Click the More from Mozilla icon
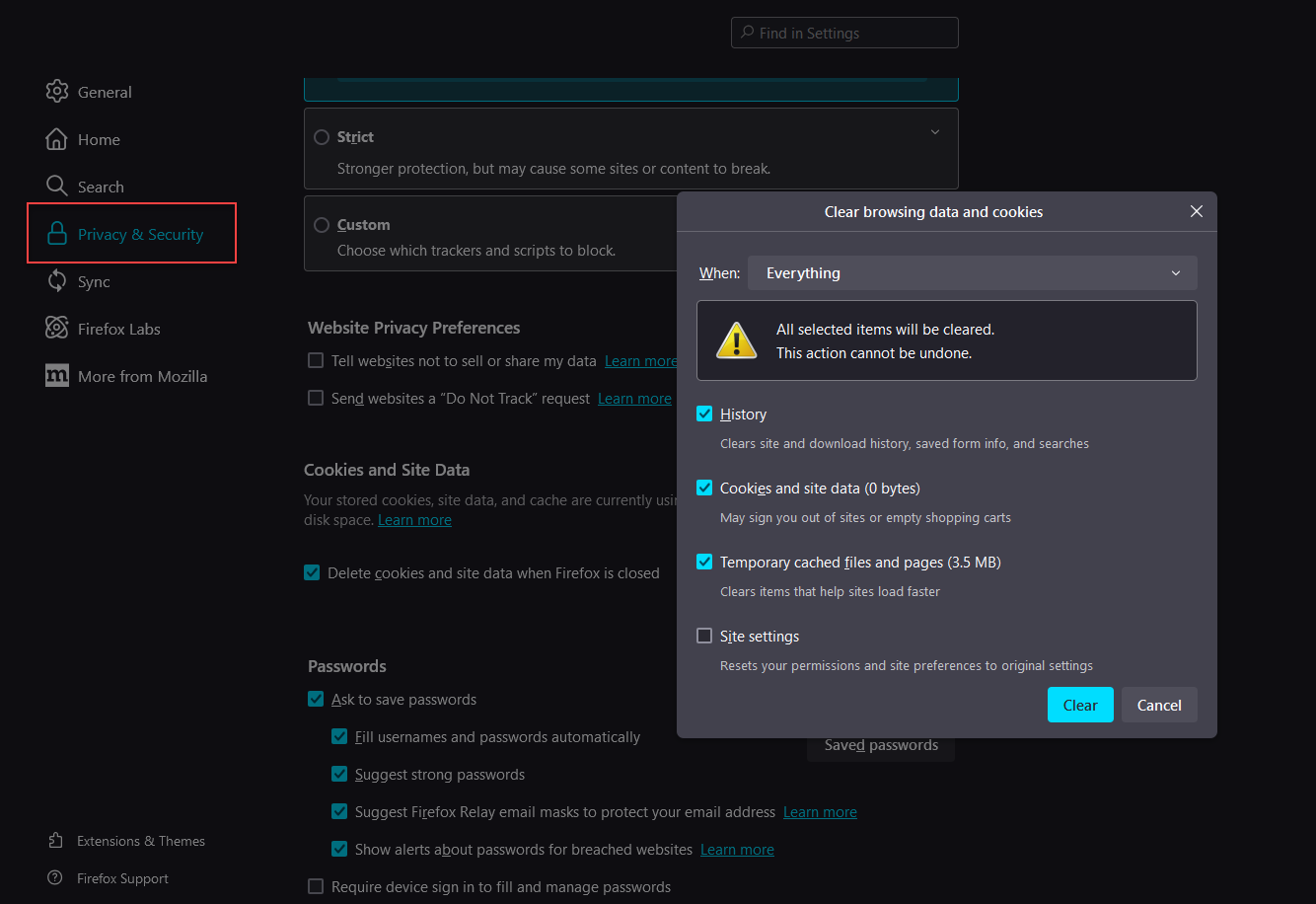The height and width of the screenshot is (904, 1316). pyautogui.click(x=56, y=376)
